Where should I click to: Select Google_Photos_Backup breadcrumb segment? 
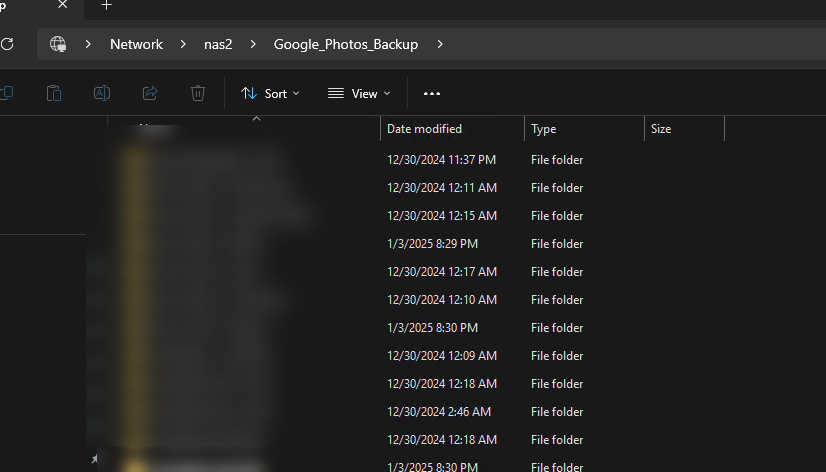(345, 44)
